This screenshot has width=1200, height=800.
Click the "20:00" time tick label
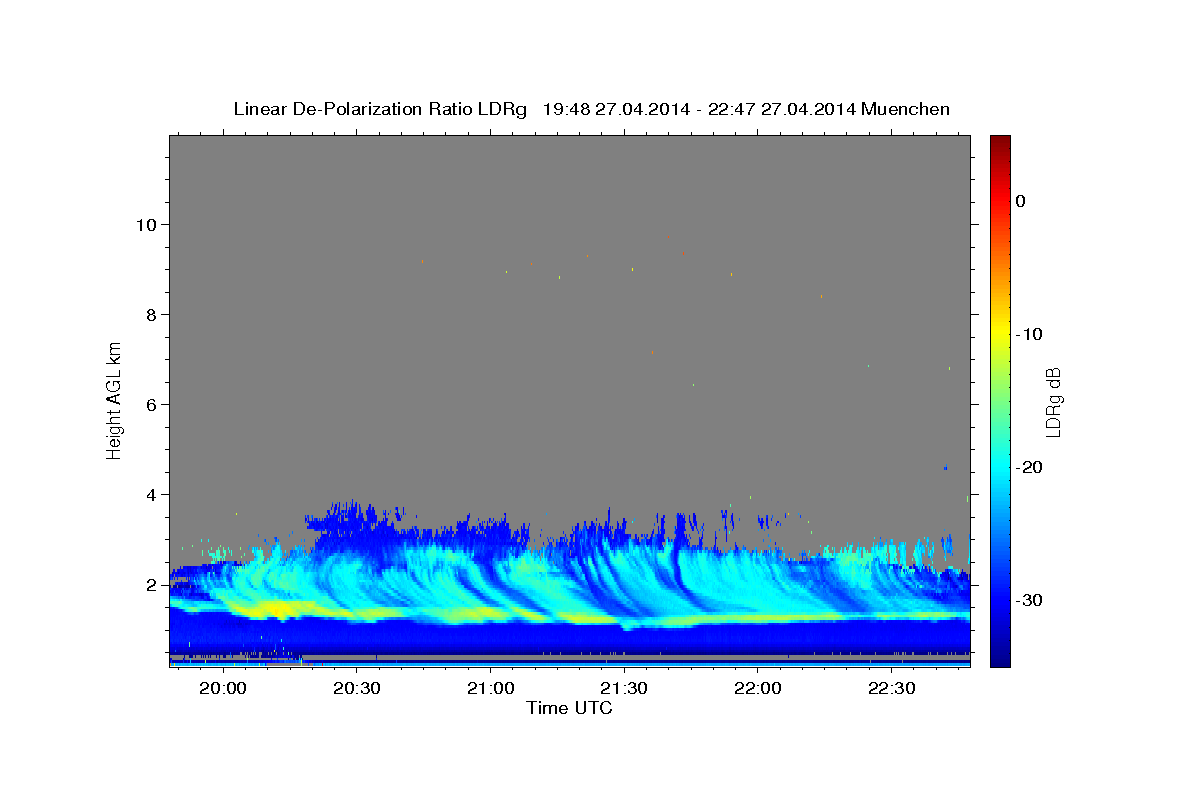[223, 689]
